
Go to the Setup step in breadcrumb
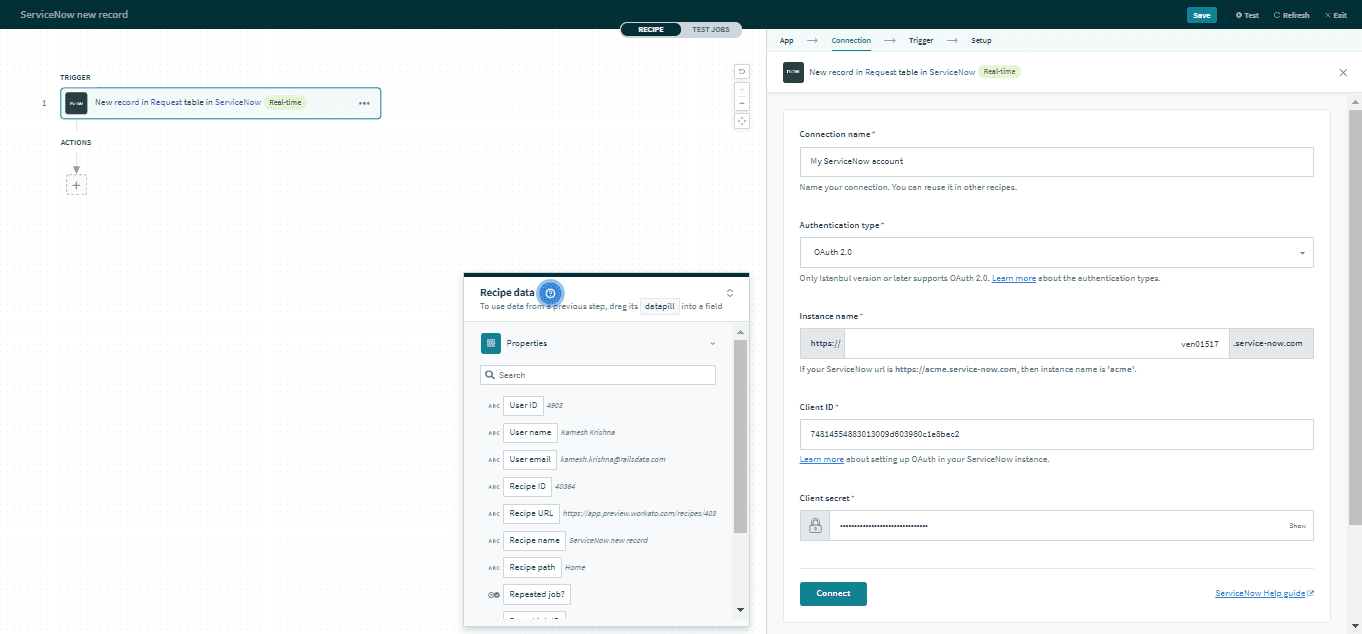click(x=981, y=40)
